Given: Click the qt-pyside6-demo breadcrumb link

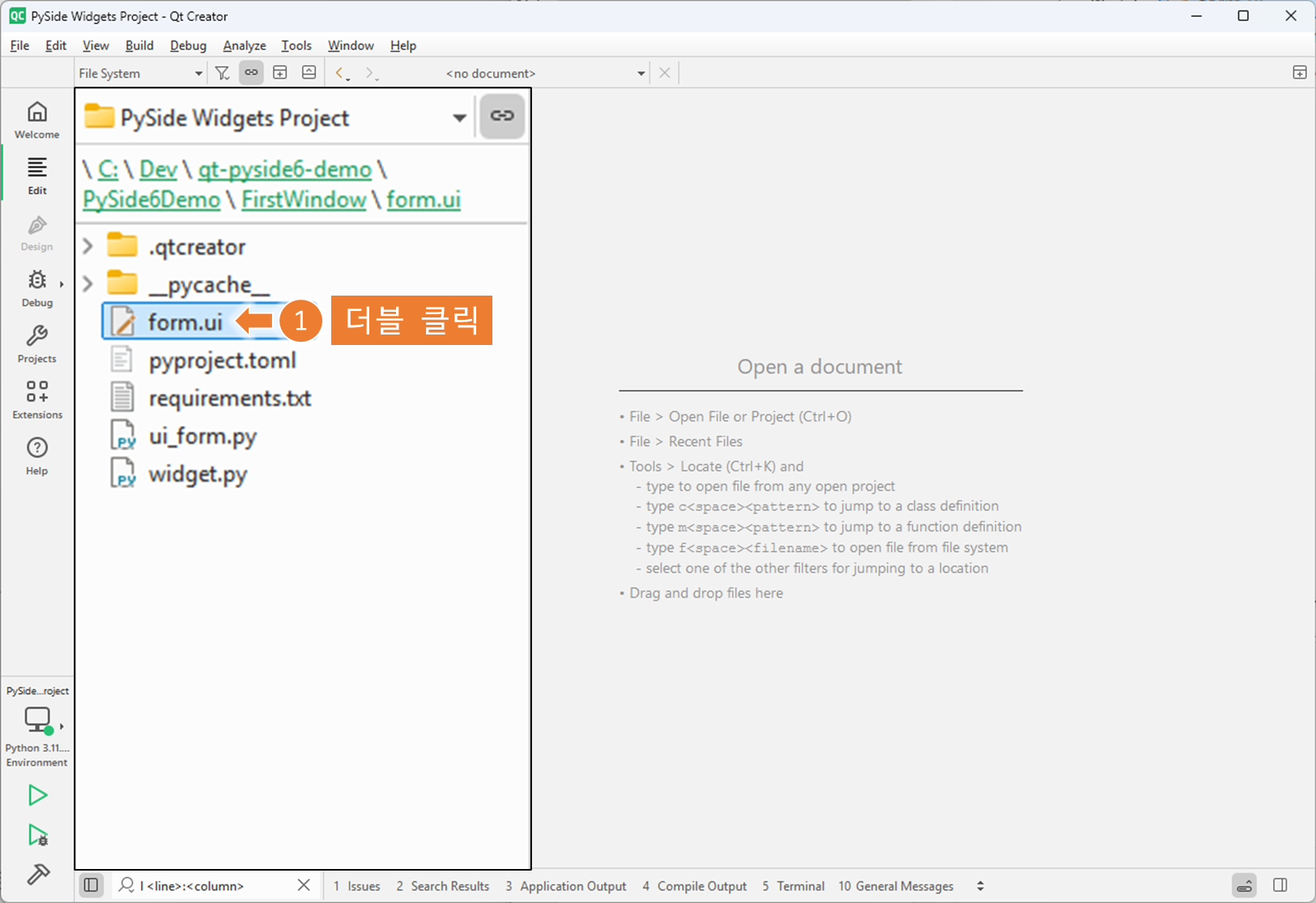Looking at the screenshot, I should 285,169.
